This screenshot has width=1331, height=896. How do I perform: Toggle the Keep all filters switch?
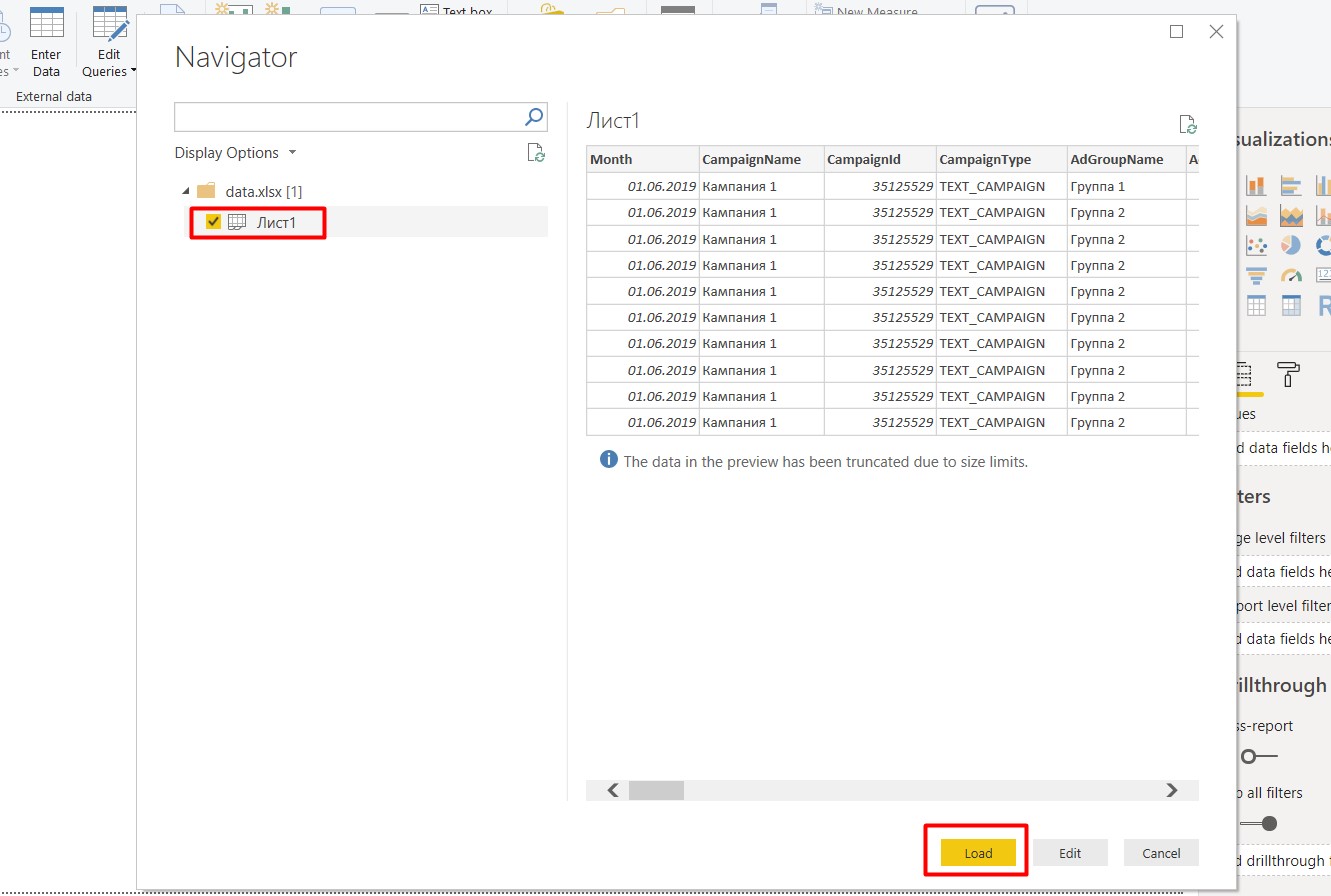[x=1260, y=824]
